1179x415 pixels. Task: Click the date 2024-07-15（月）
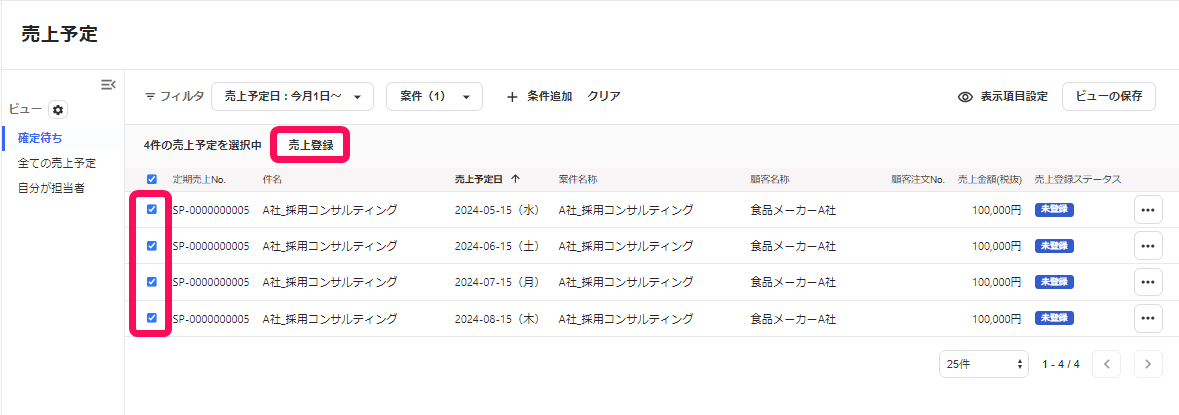[x=499, y=283]
